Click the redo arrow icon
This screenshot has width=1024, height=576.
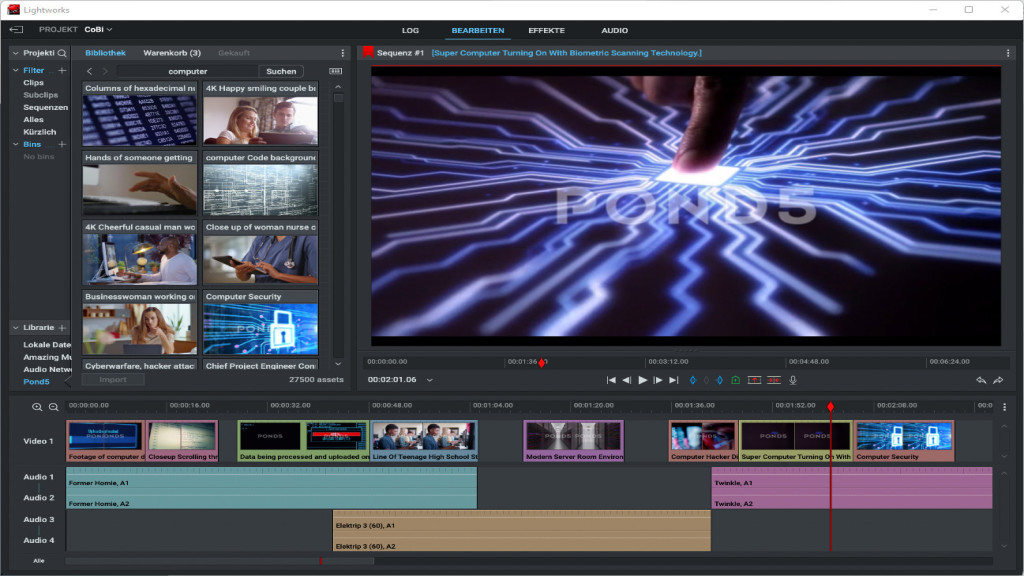tap(997, 380)
